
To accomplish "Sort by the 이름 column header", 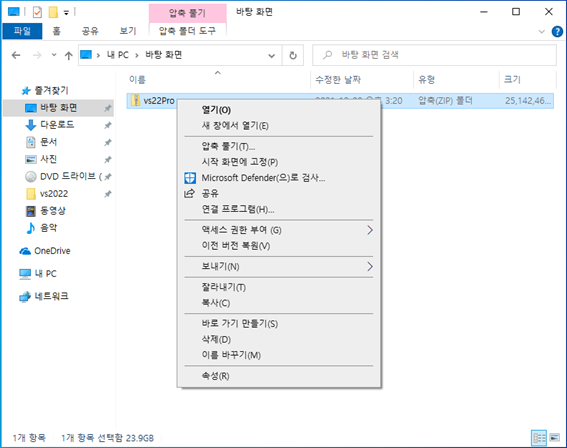I will (137, 80).
